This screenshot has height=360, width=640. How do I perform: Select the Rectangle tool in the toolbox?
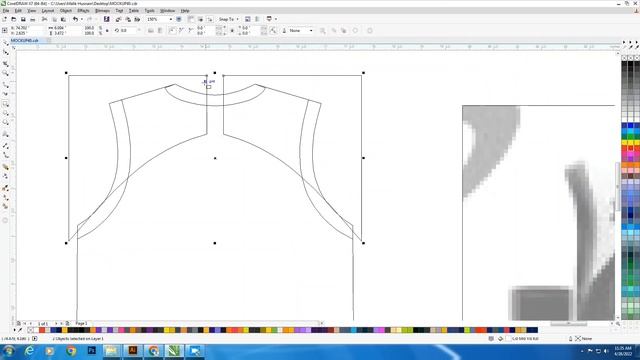[5, 104]
